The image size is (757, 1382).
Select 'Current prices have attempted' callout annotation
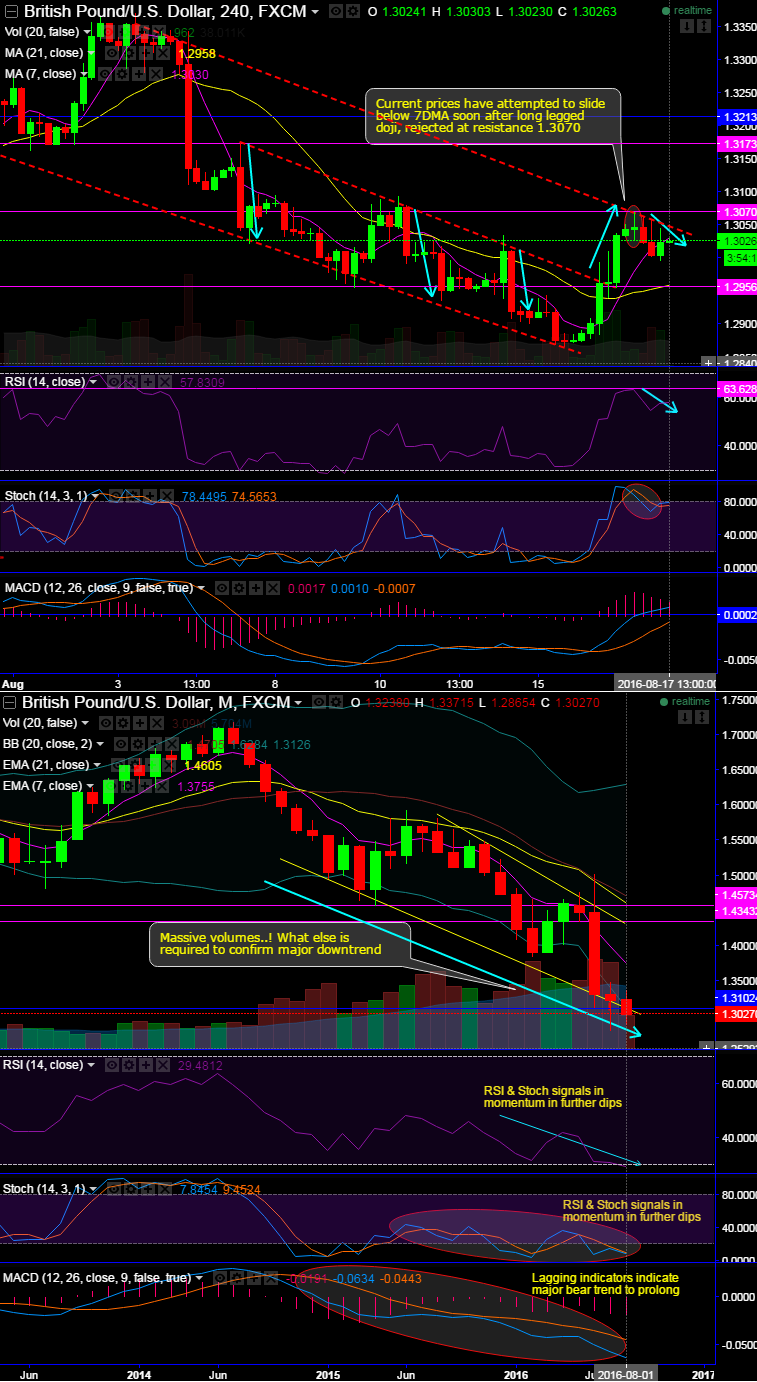(x=493, y=115)
